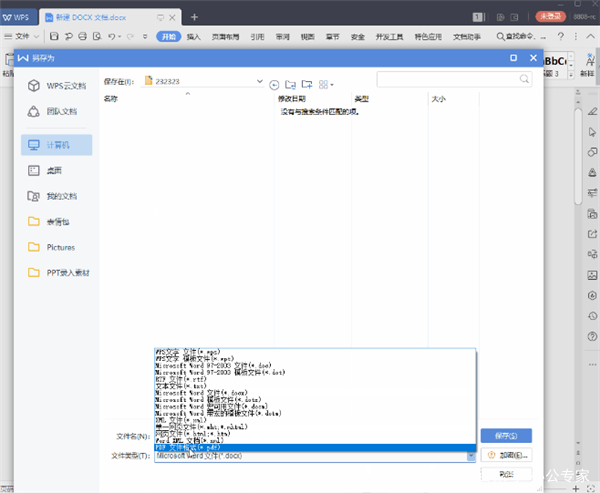Choose Microsoft Word 模板文件(*.dotx)
Screen dimensions: 600x493
[x=315, y=400]
